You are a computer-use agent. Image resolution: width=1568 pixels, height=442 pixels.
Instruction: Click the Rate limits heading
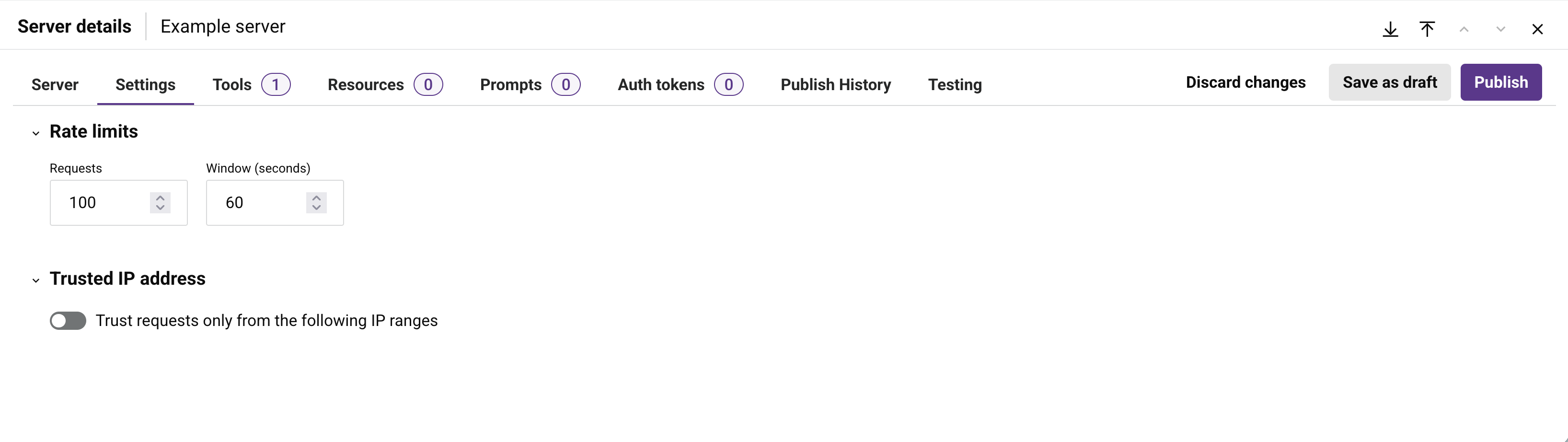[94, 131]
